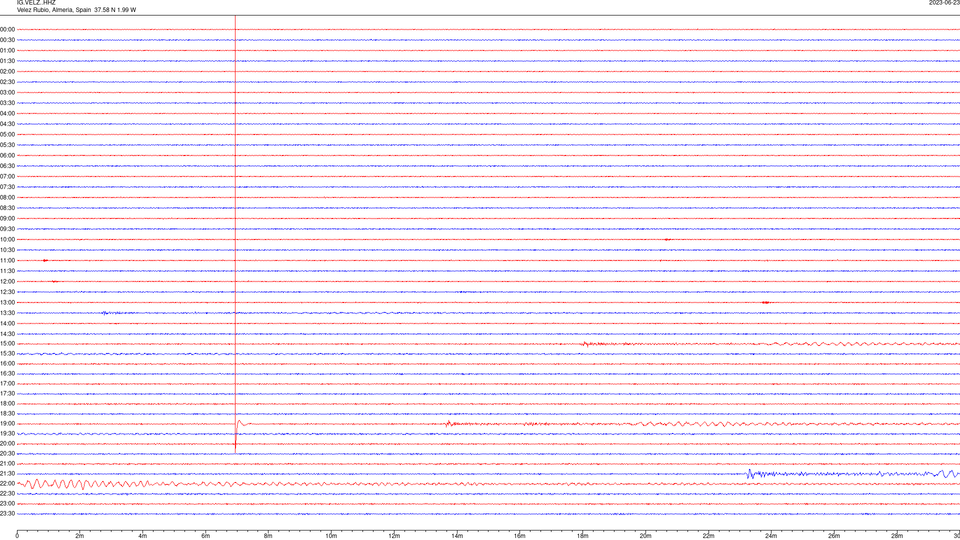Select the 07:00 trace time label
This screenshot has width=960, height=540.
[7, 176]
